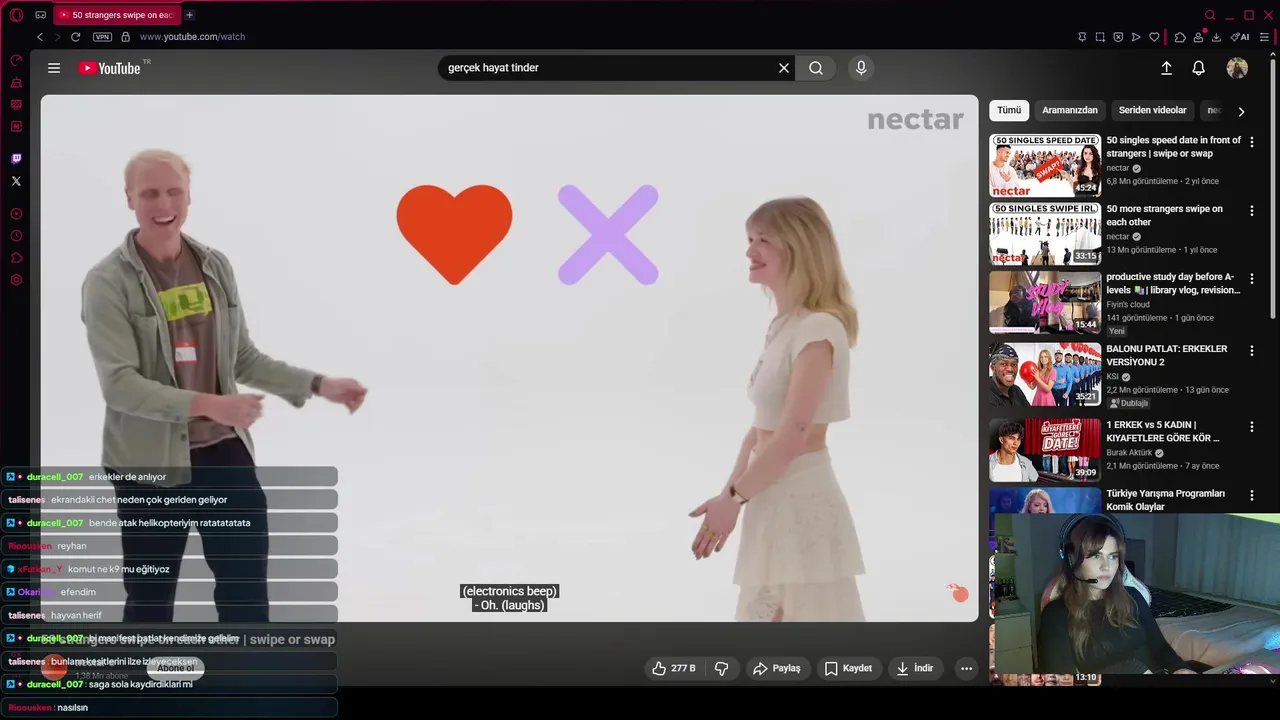Clear the search query with X

(784, 68)
